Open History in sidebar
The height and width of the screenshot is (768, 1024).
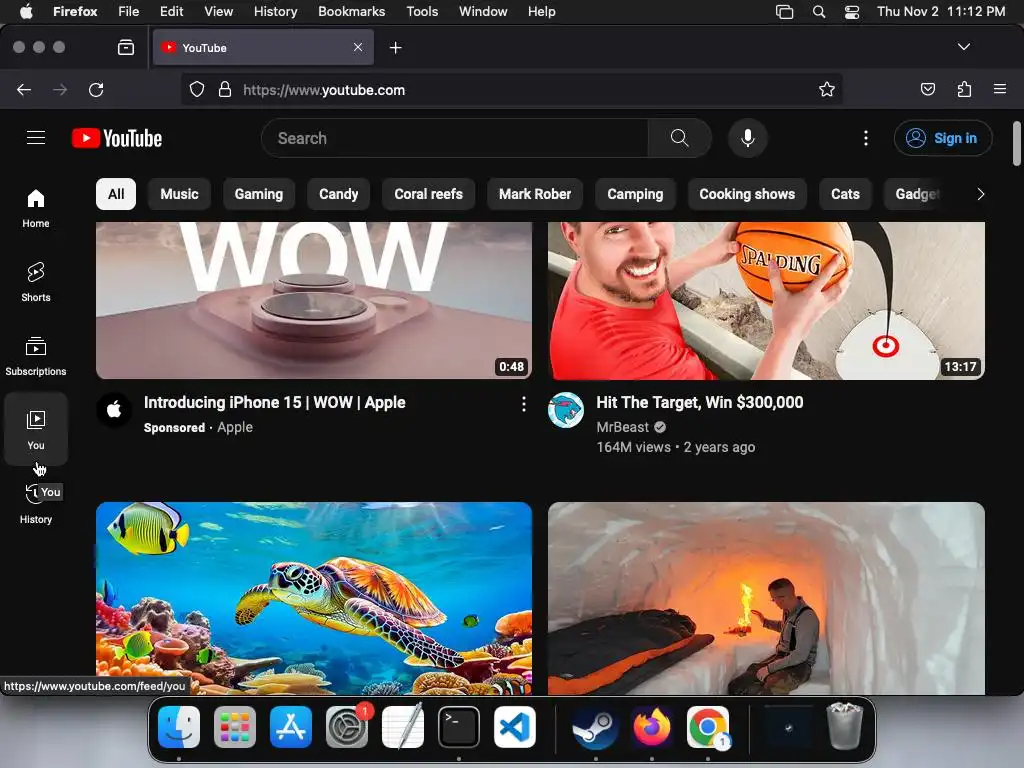(x=36, y=505)
